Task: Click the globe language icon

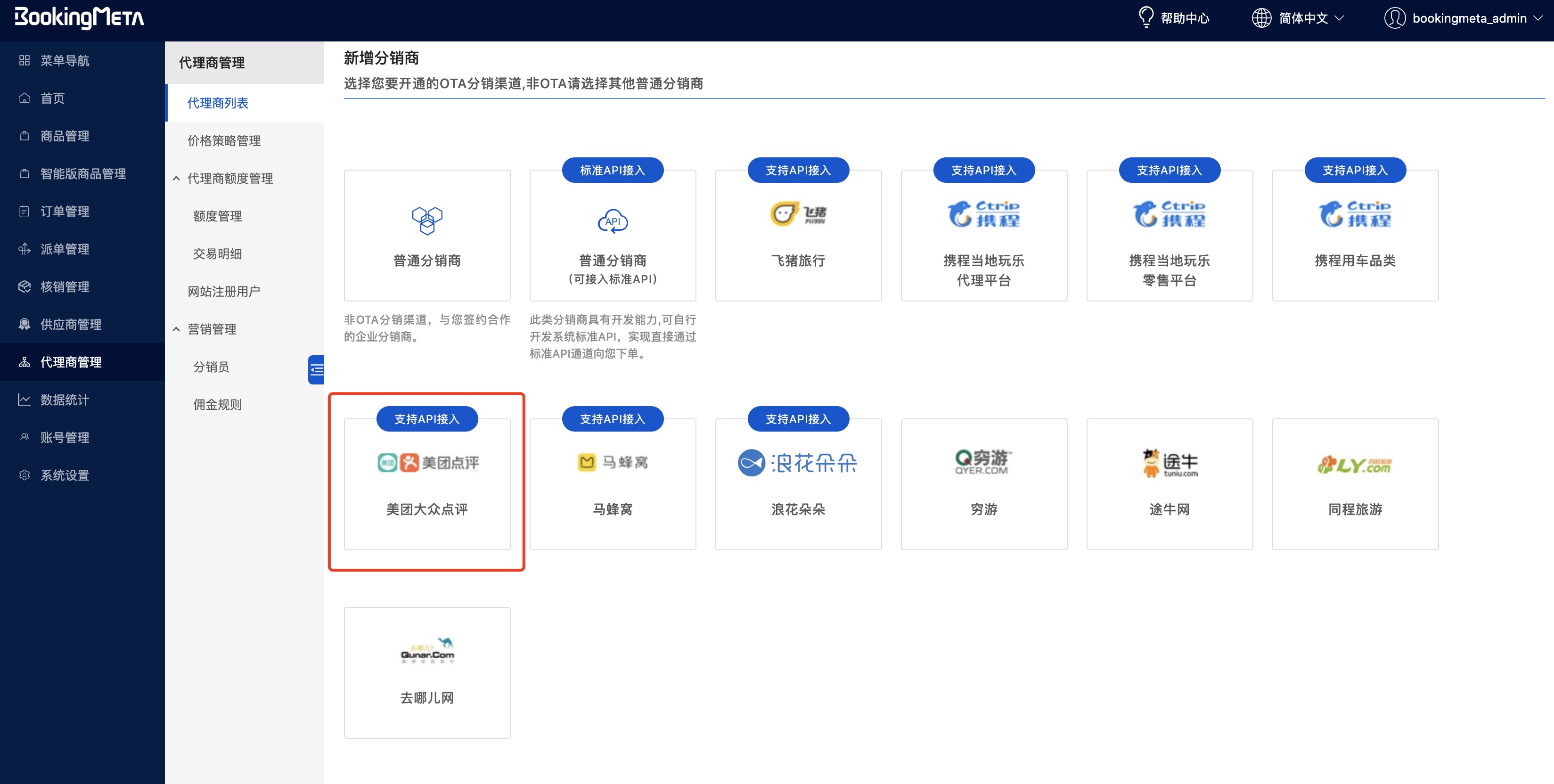Action: [x=1261, y=18]
